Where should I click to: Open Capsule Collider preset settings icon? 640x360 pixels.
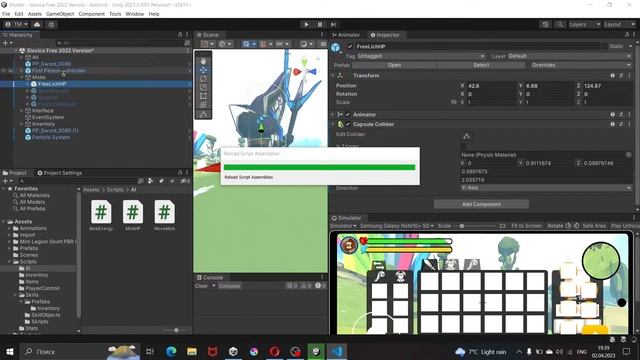pyautogui.click(x=621, y=124)
